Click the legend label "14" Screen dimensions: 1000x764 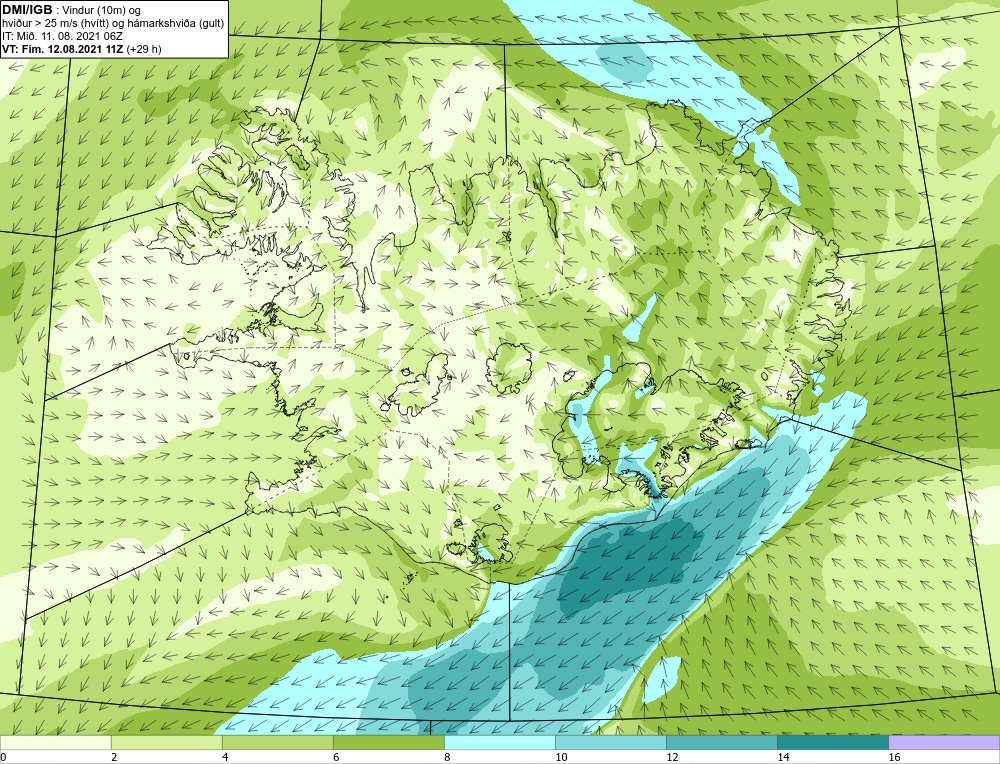(x=783, y=757)
